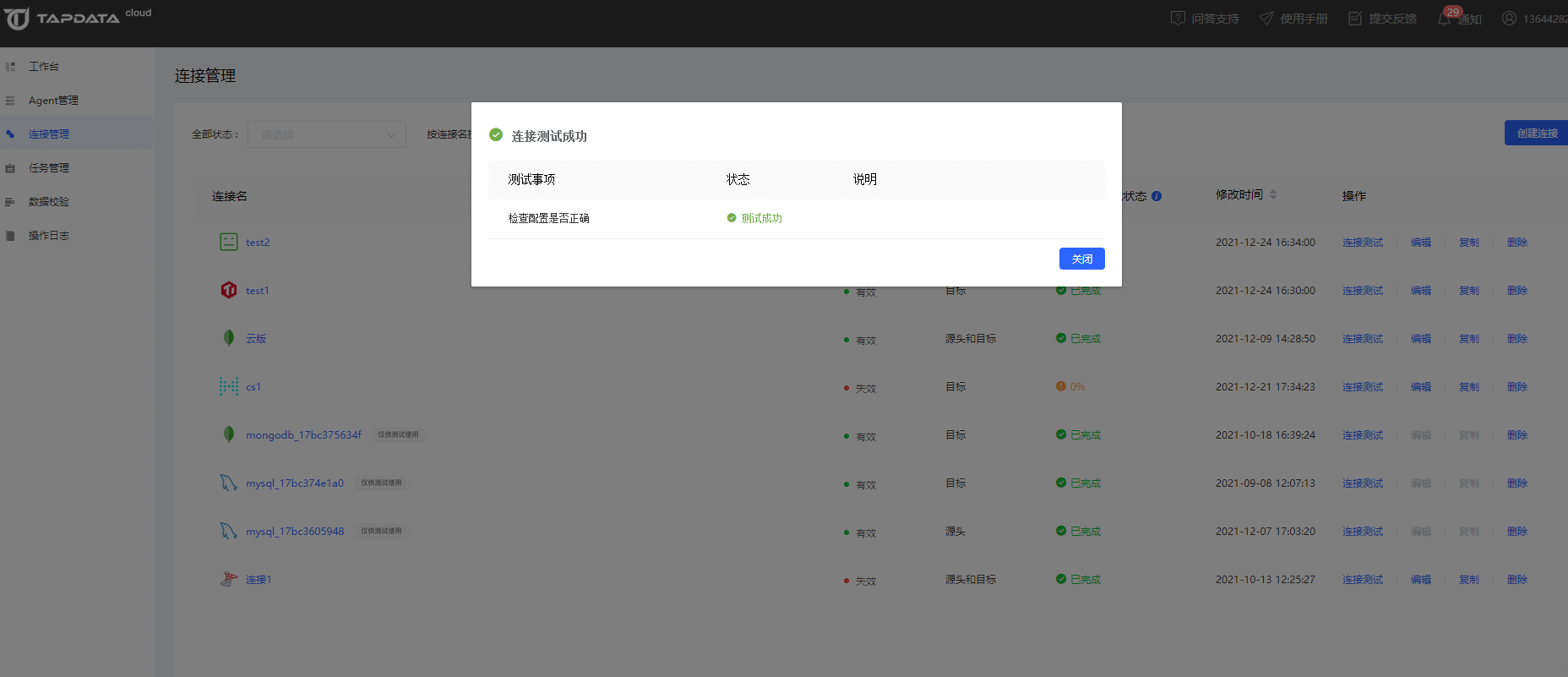Click the MySQL dolphin icon for mysql_17bc374e1a0
The height and width of the screenshot is (677, 1568).
click(x=228, y=483)
